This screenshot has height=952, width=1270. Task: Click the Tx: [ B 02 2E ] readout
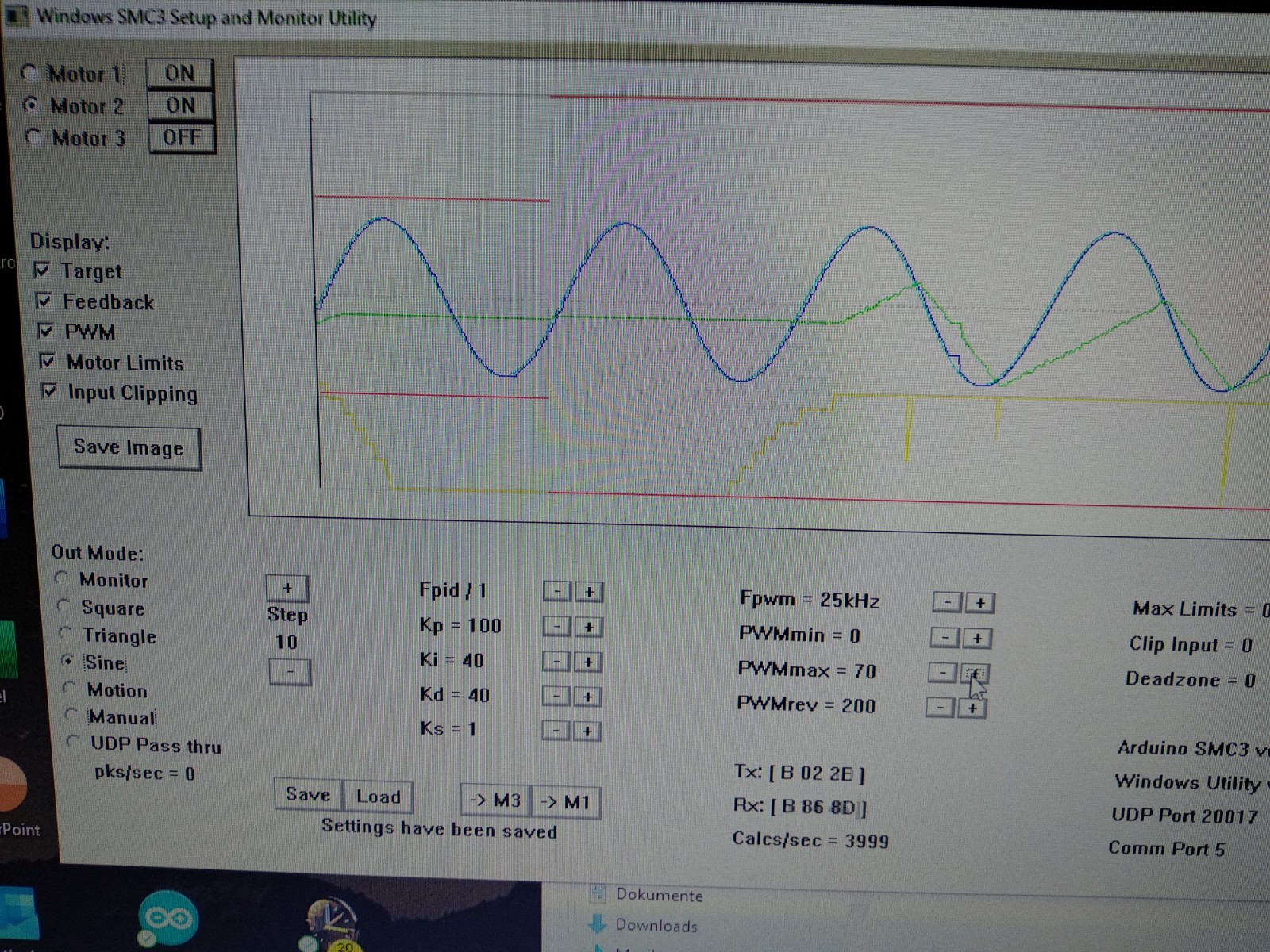click(800, 773)
